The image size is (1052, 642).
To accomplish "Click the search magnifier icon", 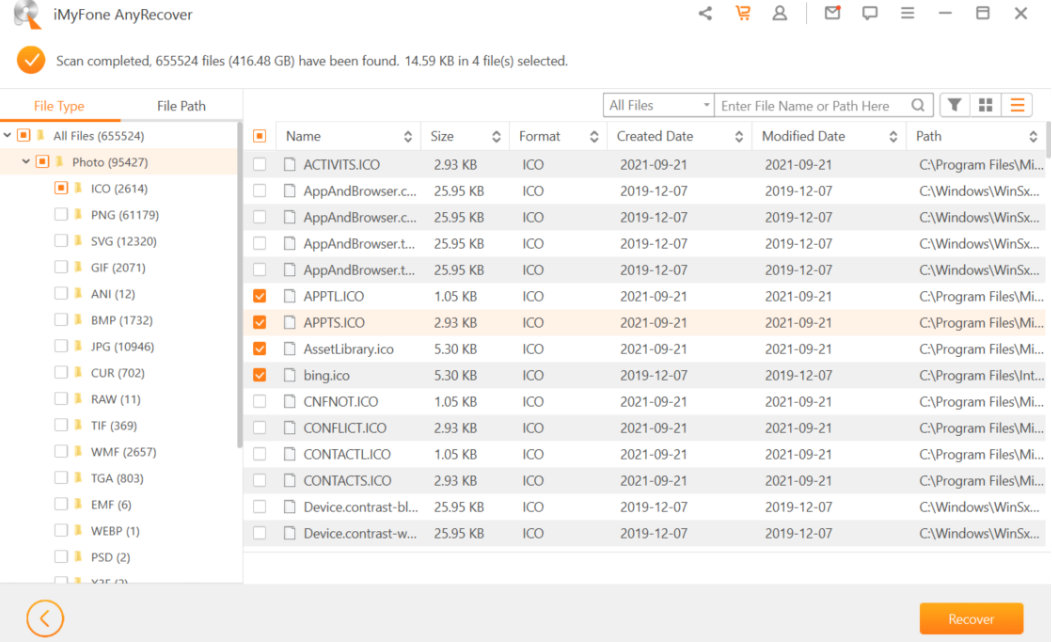I will (x=918, y=105).
